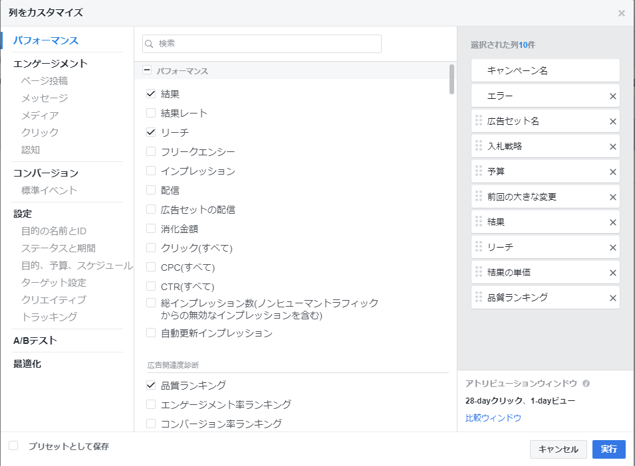The width and height of the screenshot is (635, 466).
Task: Open the エンゲージメント category in sidebar
Action: (x=50, y=64)
